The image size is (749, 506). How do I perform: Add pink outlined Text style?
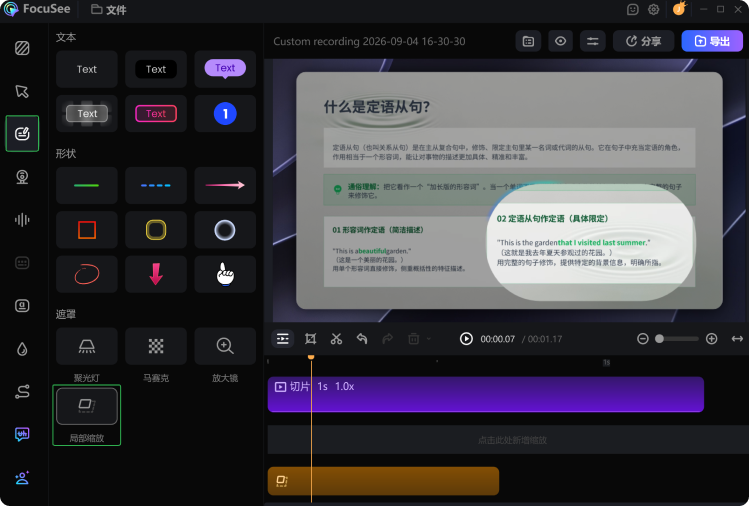pos(156,114)
